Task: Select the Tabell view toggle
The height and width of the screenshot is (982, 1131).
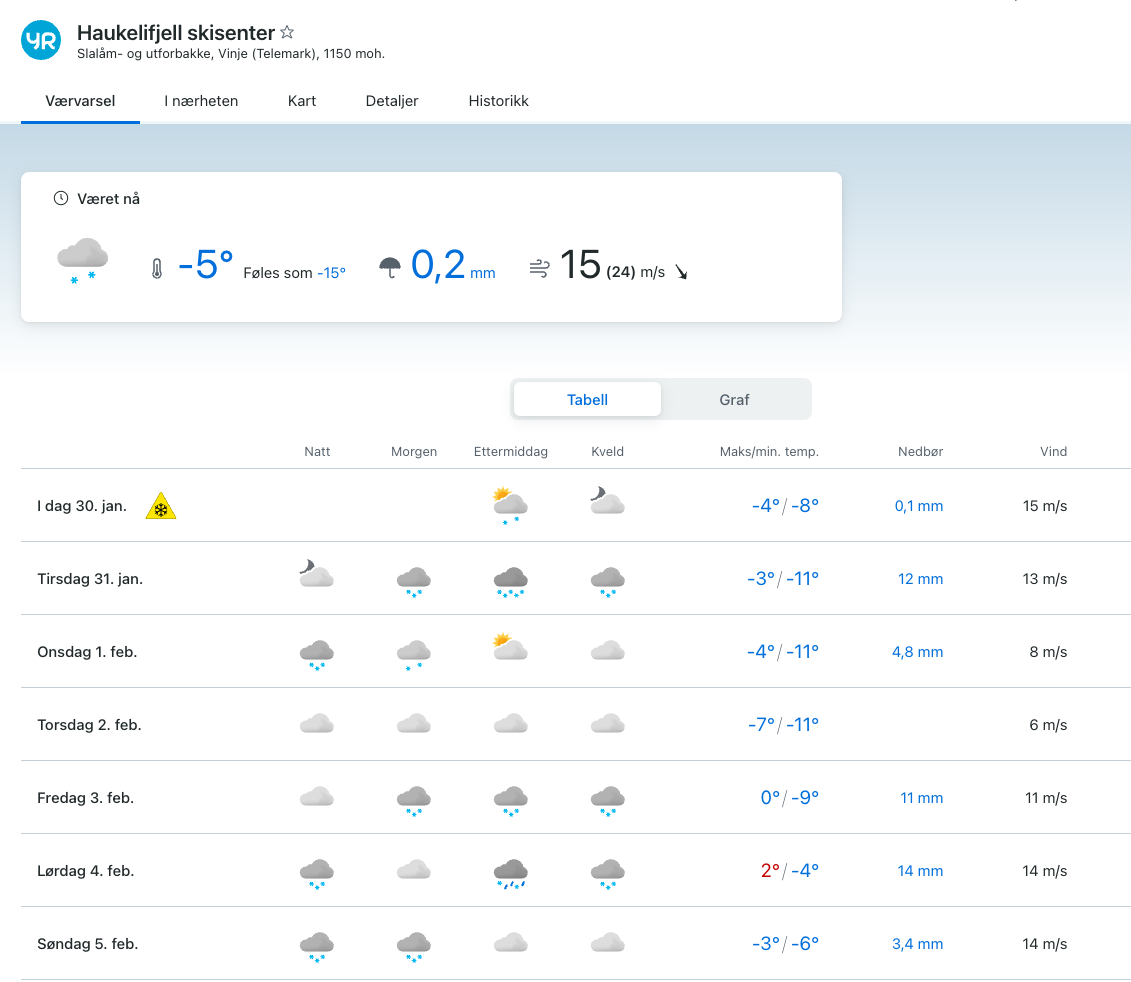Action: point(587,399)
